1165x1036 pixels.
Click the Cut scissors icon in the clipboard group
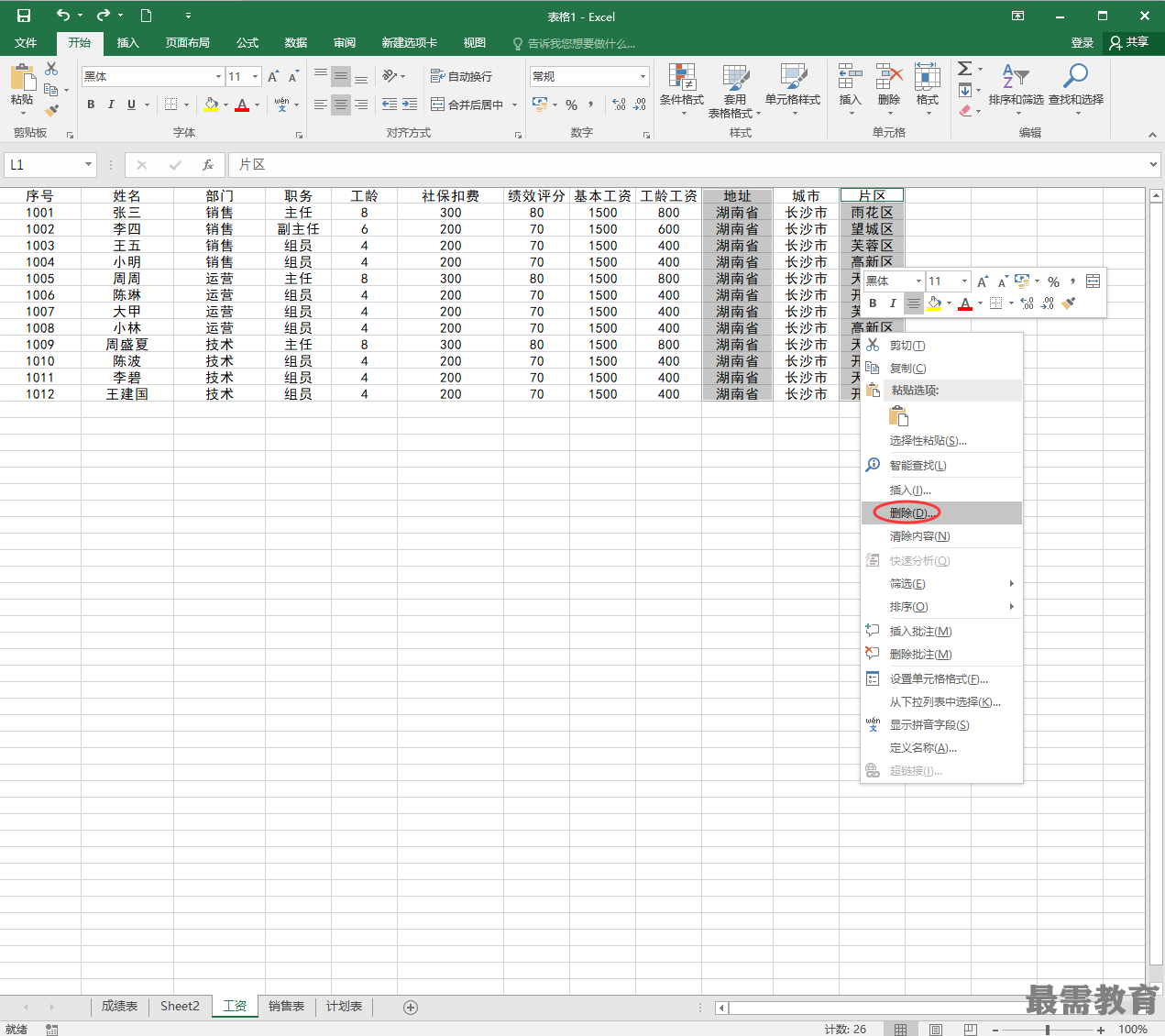[51, 69]
